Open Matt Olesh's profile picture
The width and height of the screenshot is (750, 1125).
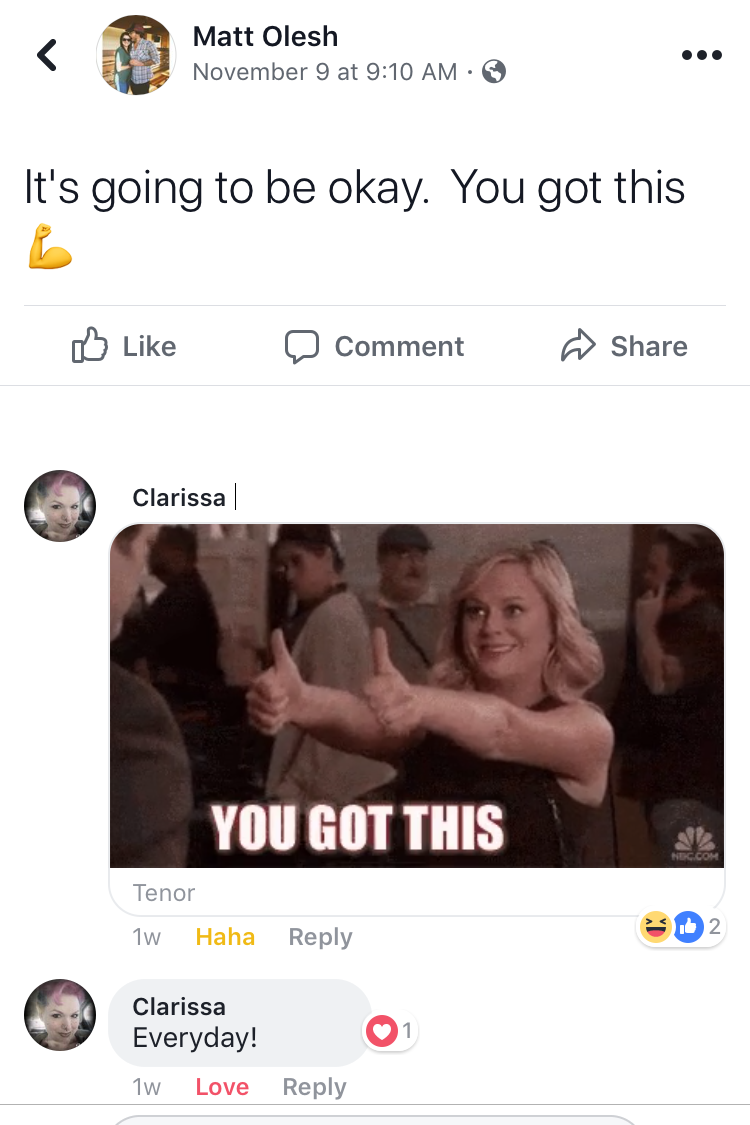point(136,55)
